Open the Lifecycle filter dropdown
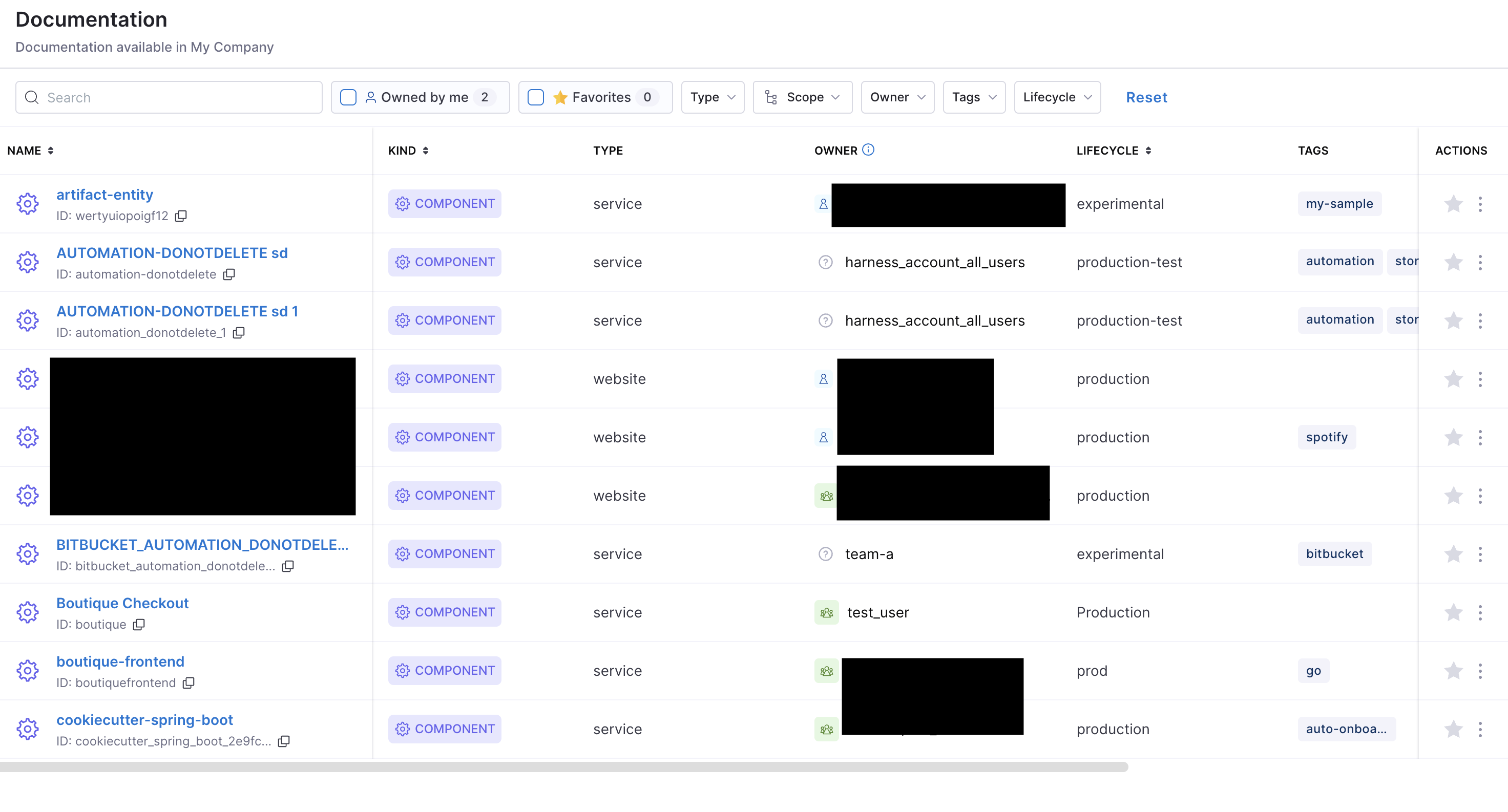This screenshot has width=1508, height=812. click(1057, 97)
